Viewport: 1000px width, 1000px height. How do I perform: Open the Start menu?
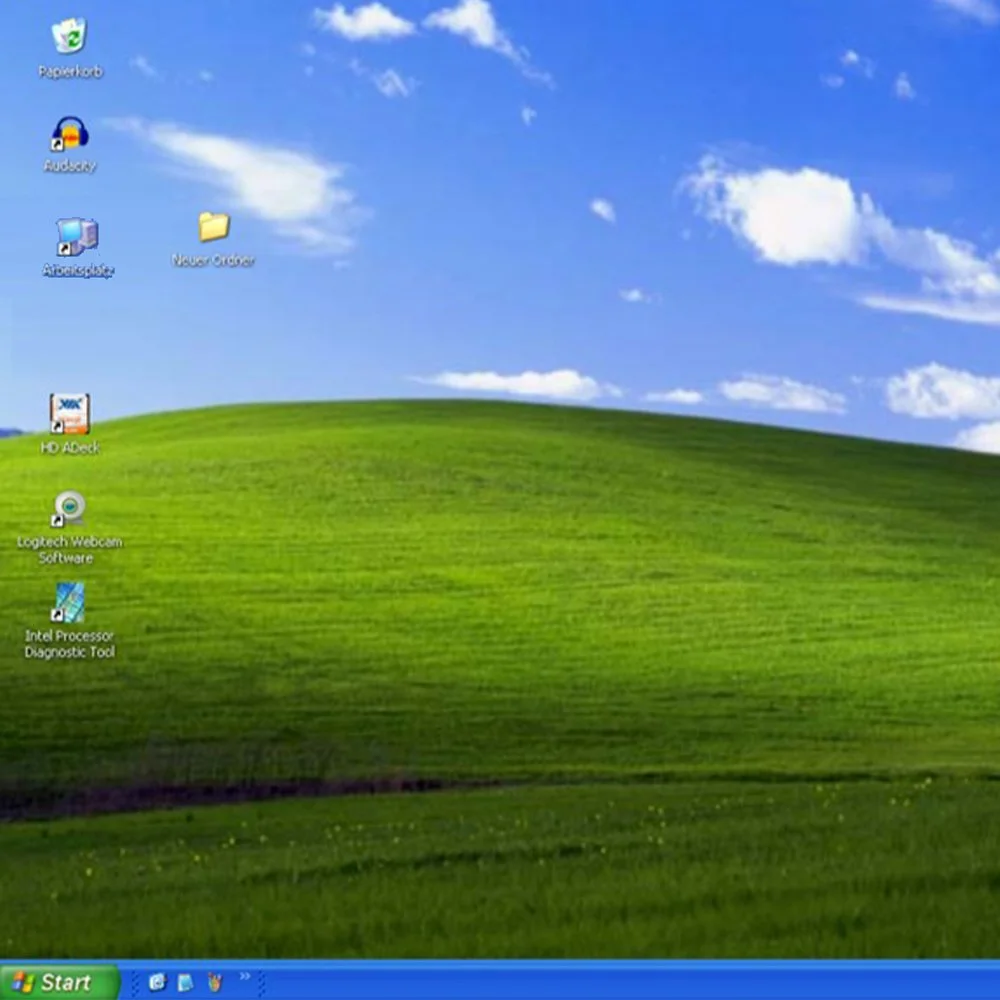pyautogui.click(x=60, y=982)
